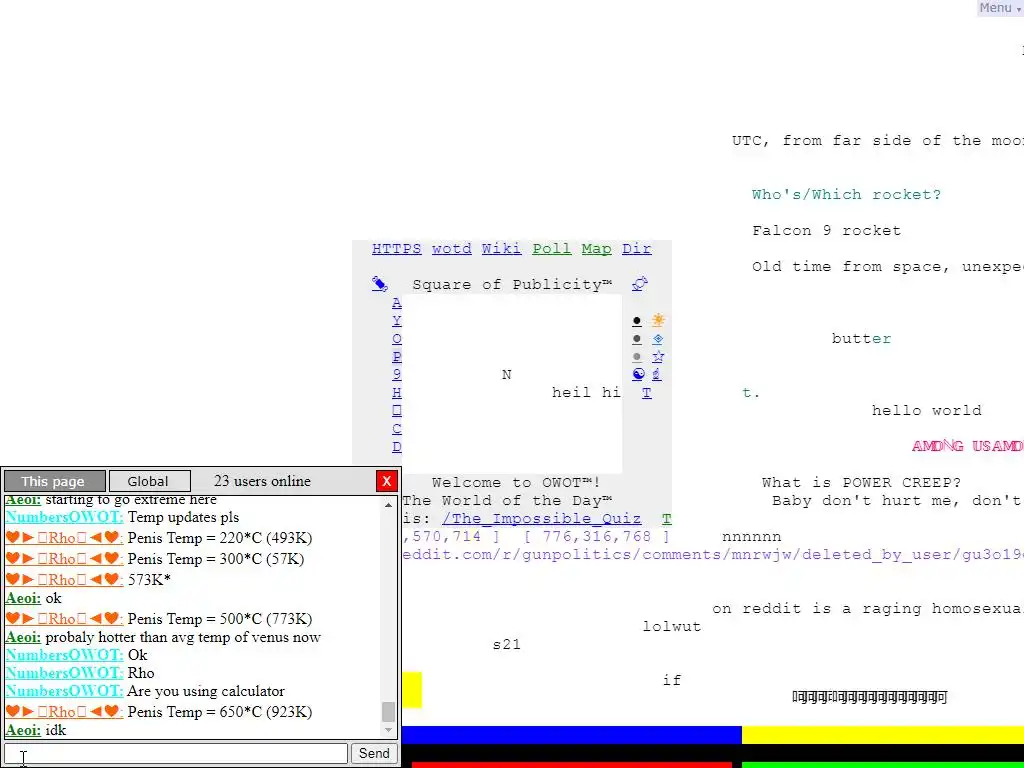The width and height of the screenshot is (1024, 768).
Task: Click the blue eraser icon left of Square of Publicity
Action: 379,284
